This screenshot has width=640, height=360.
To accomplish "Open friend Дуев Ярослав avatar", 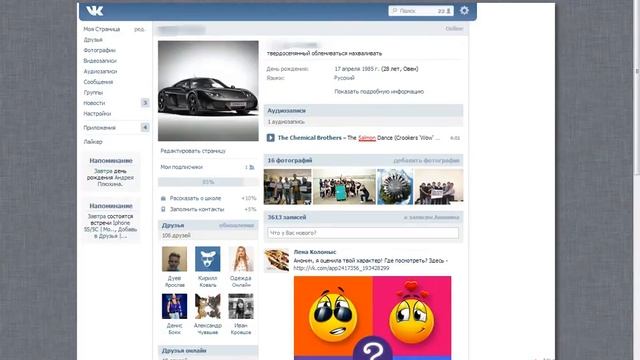I will click(x=174, y=259).
